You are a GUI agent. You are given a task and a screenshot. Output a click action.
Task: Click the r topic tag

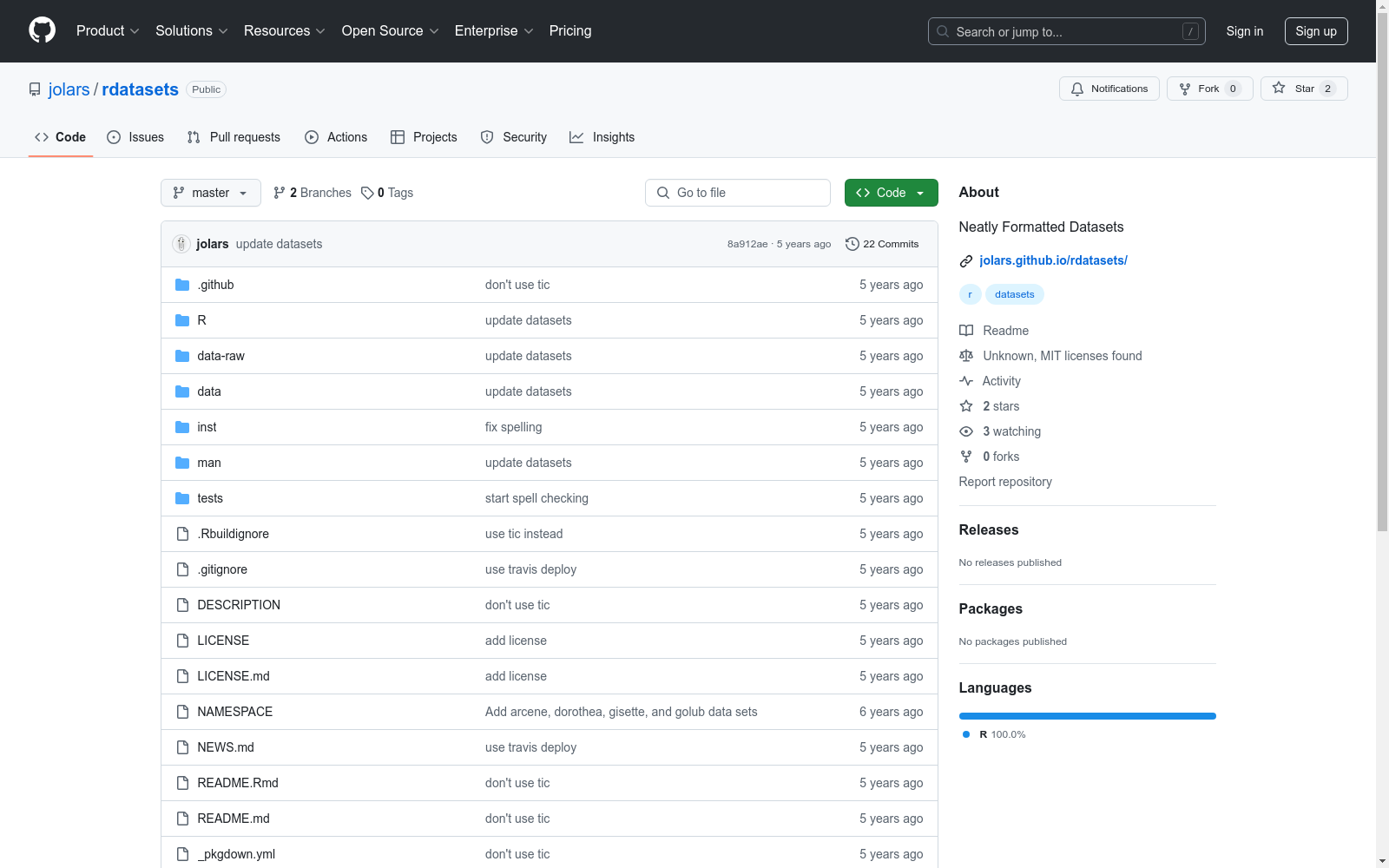pos(971,294)
